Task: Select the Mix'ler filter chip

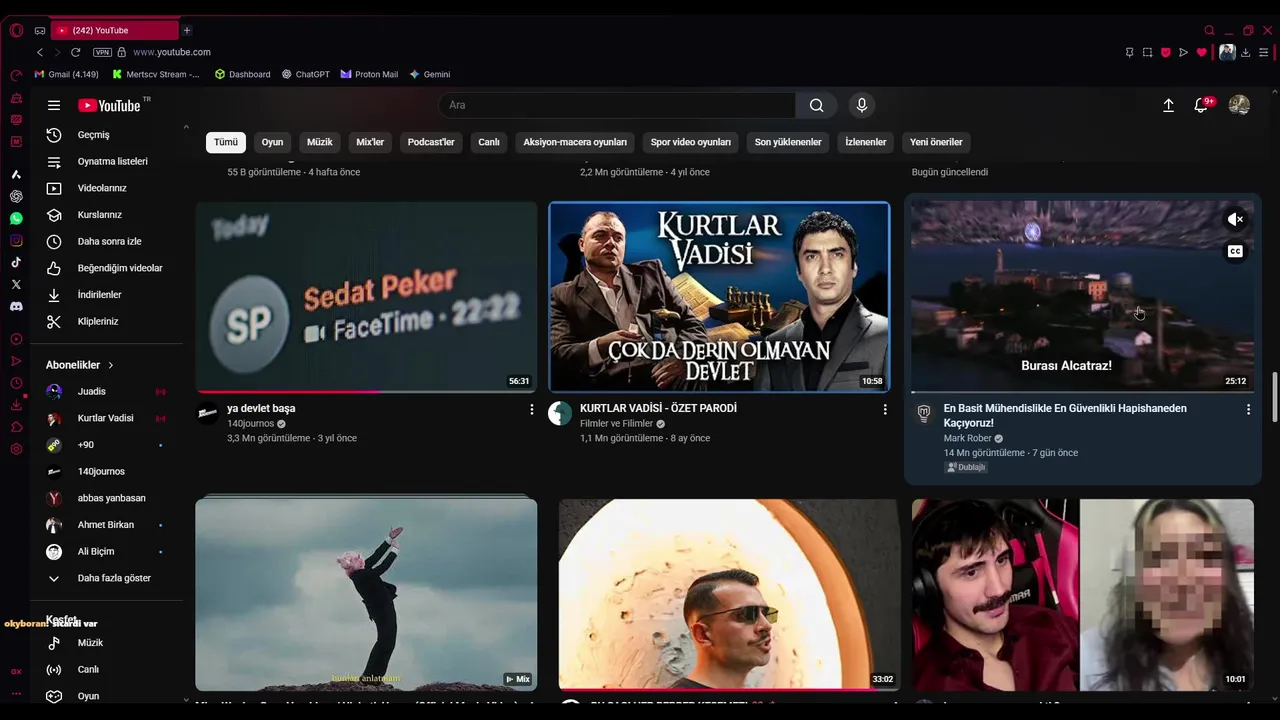Action: click(370, 142)
